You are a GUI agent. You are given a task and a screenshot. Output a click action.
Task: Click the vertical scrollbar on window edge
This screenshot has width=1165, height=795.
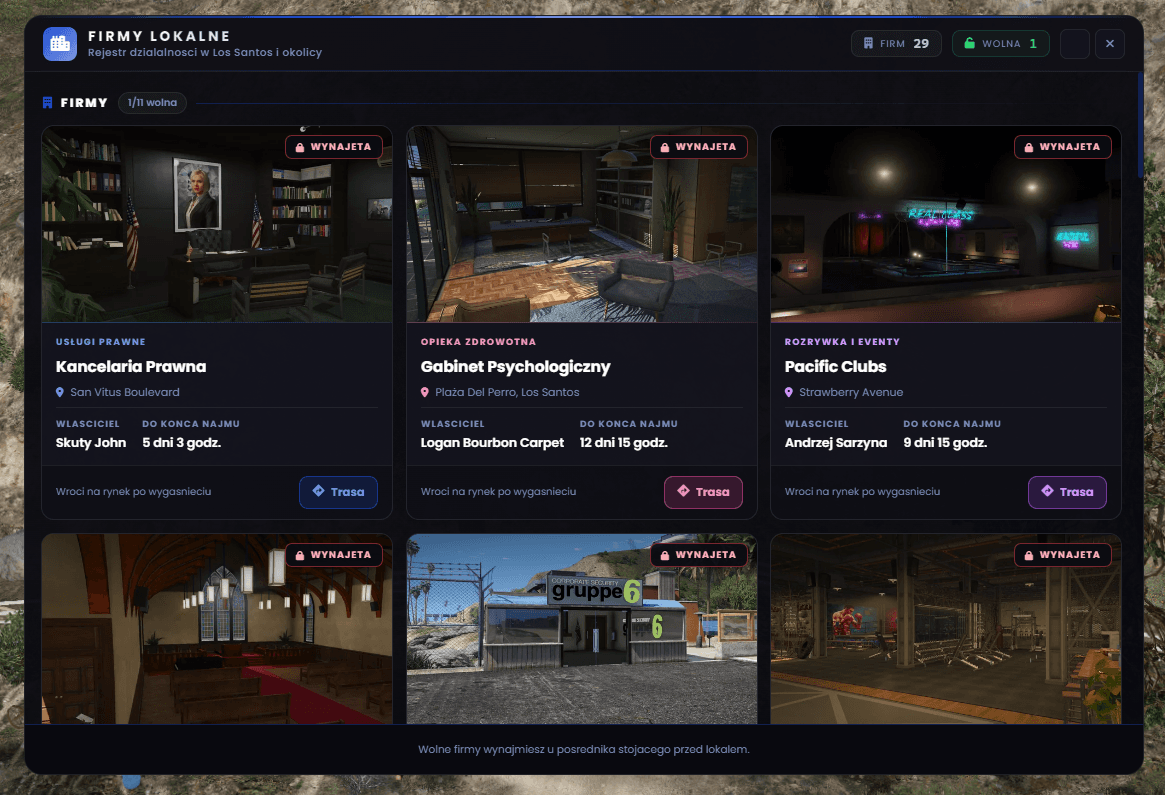pyautogui.click(x=1140, y=125)
